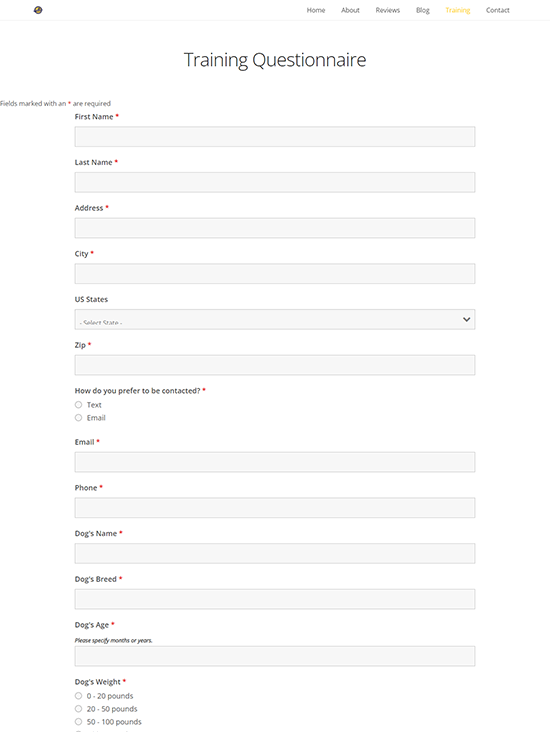Choose the 50 - 100 pounds option
This screenshot has width=550, height=732.
(78, 722)
